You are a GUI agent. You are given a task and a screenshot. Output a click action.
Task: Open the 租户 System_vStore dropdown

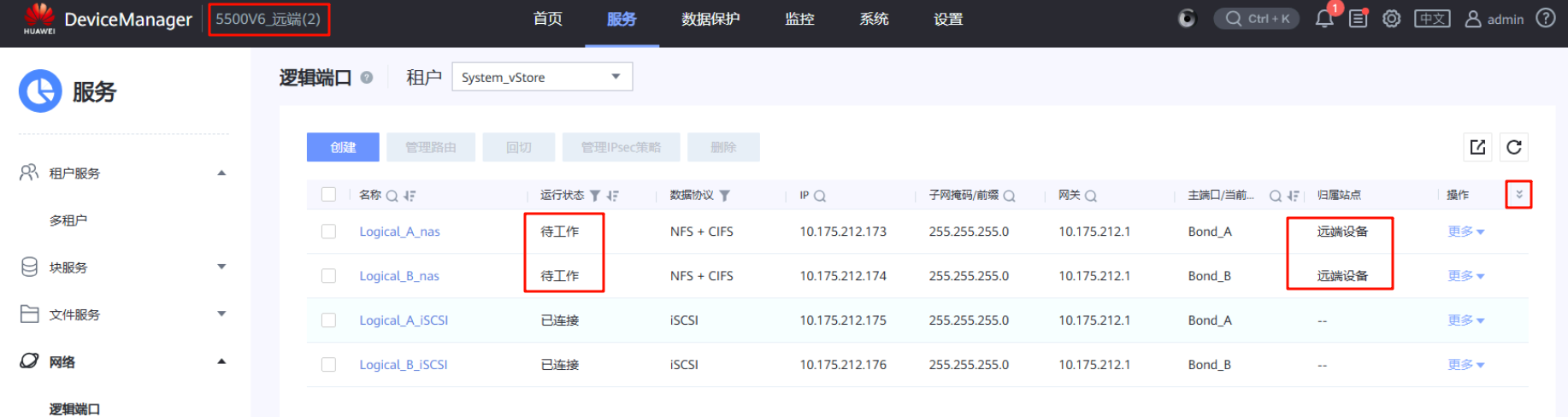point(542,77)
